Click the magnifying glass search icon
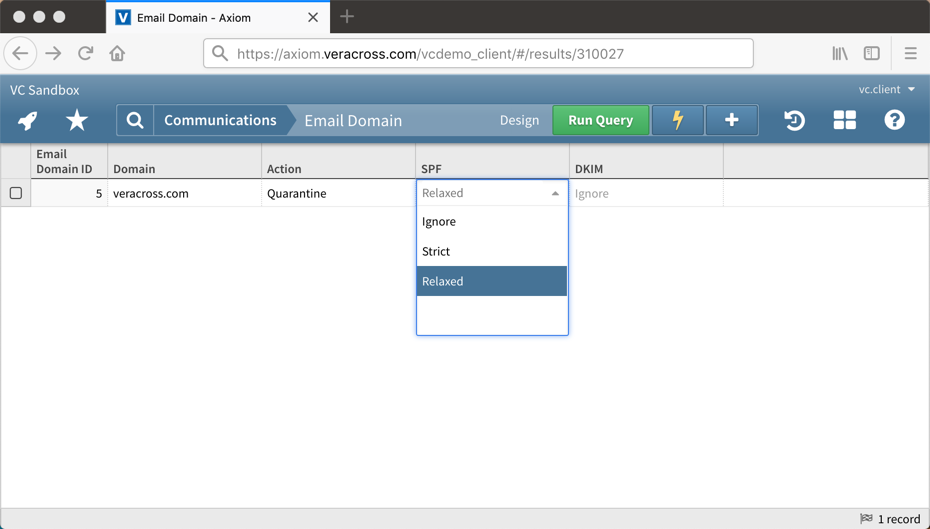930x529 pixels. (135, 120)
